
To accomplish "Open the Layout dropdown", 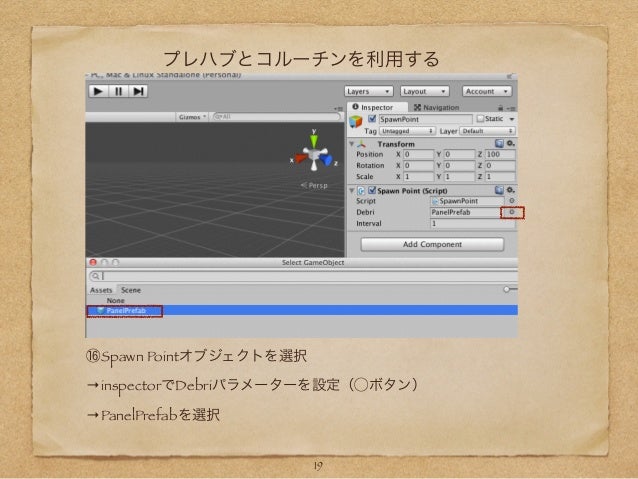I will [x=425, y=92].
